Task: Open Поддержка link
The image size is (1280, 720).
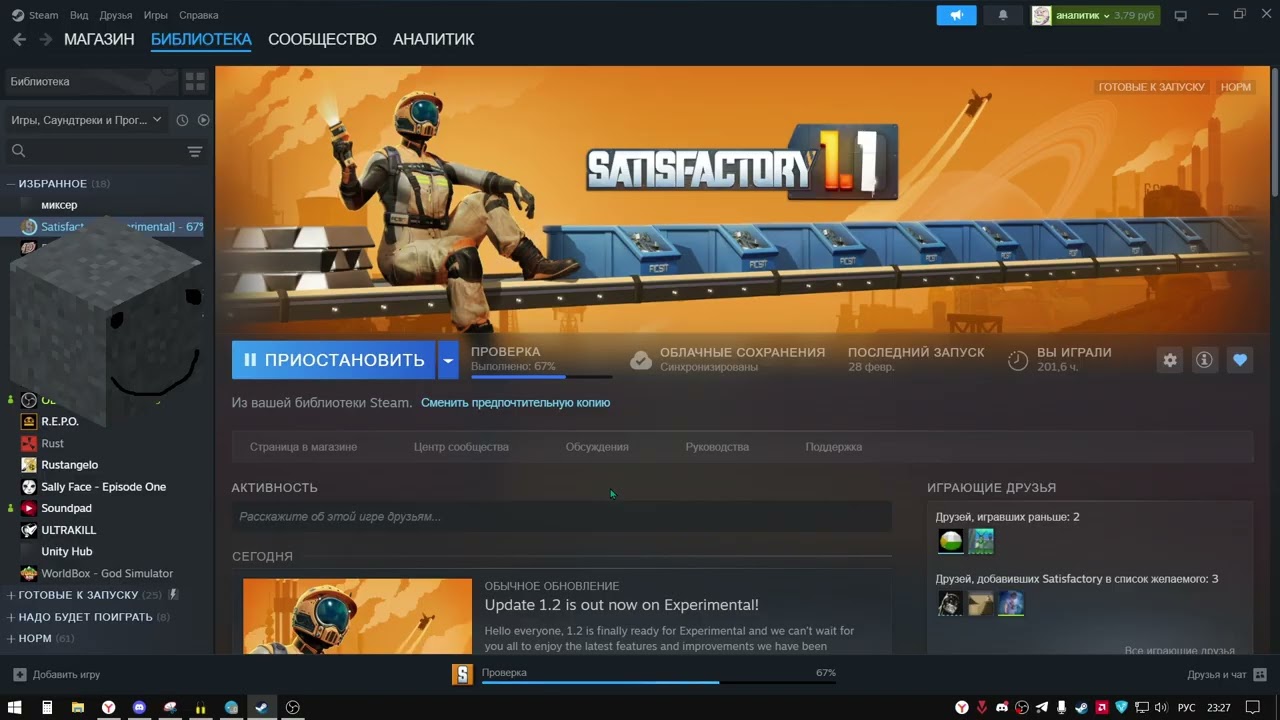Action: [833, 447]
